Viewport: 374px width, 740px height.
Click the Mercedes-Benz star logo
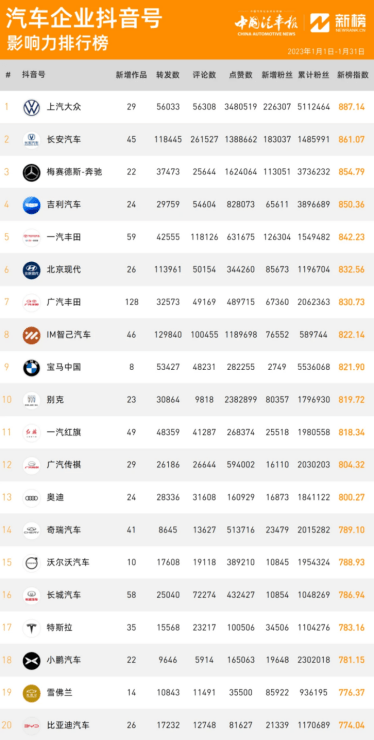coord(32,172)
